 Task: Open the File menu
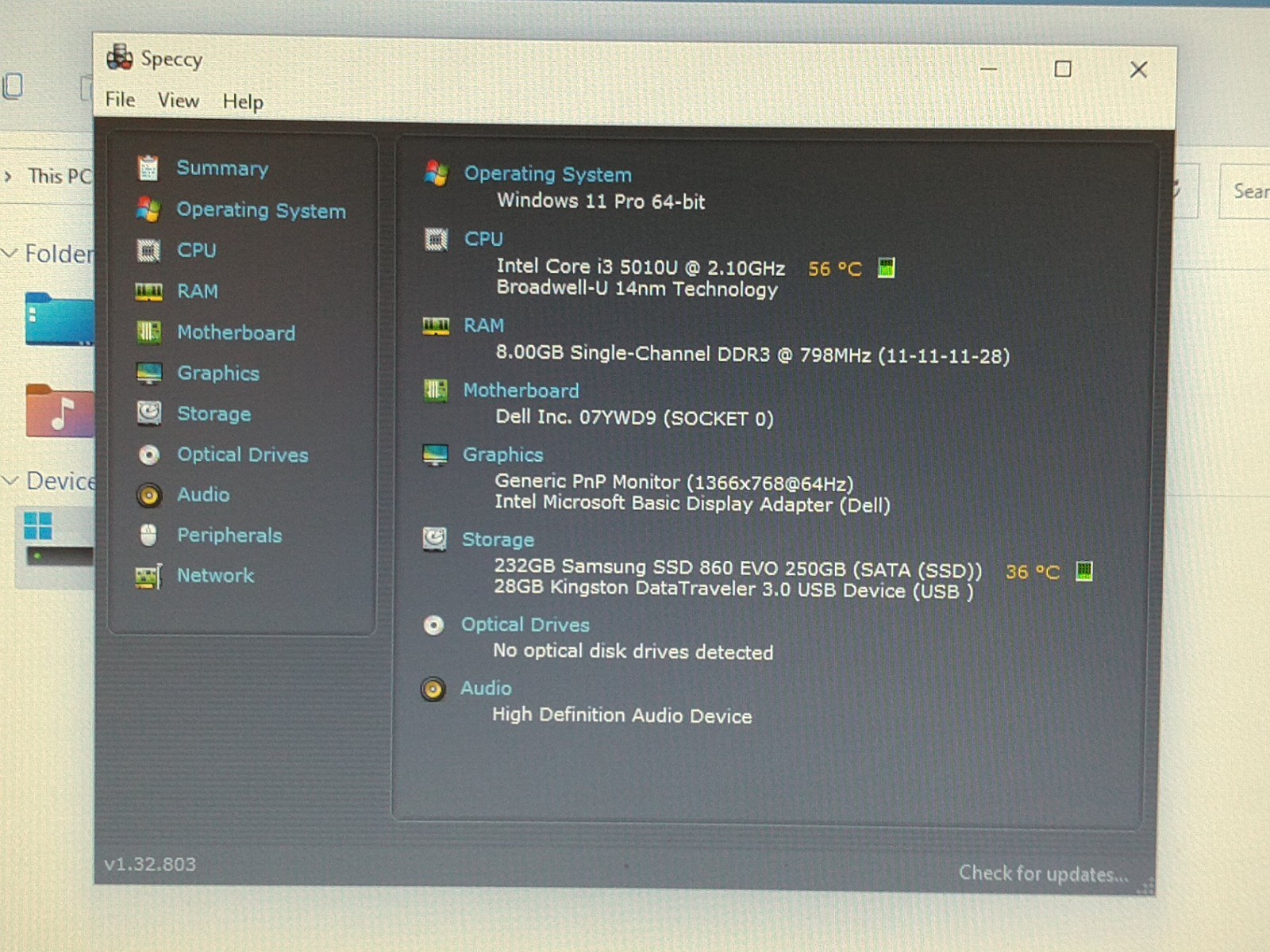120,100
